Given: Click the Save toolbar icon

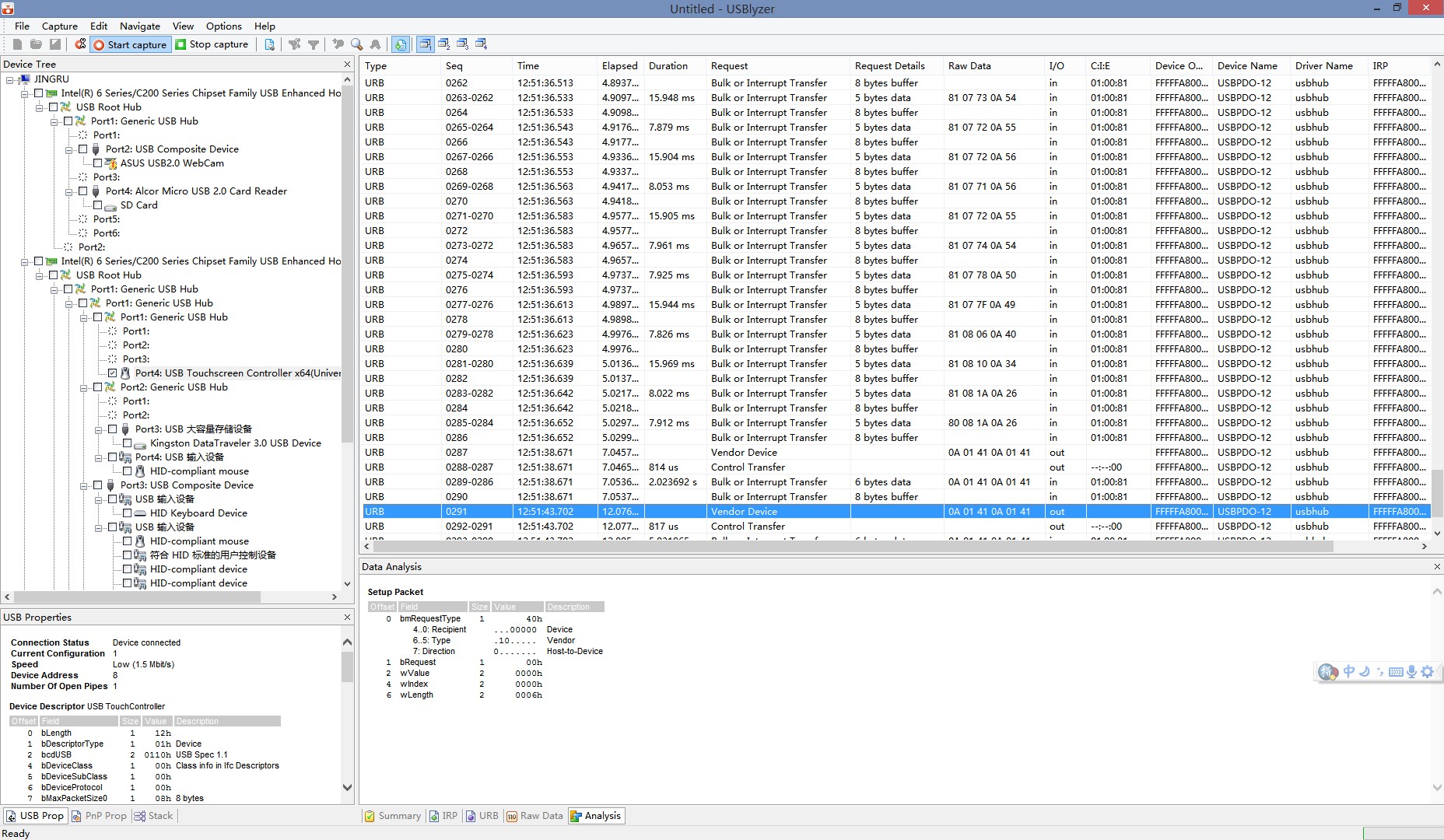Looking at the screenshot, I should coord(55,44).
